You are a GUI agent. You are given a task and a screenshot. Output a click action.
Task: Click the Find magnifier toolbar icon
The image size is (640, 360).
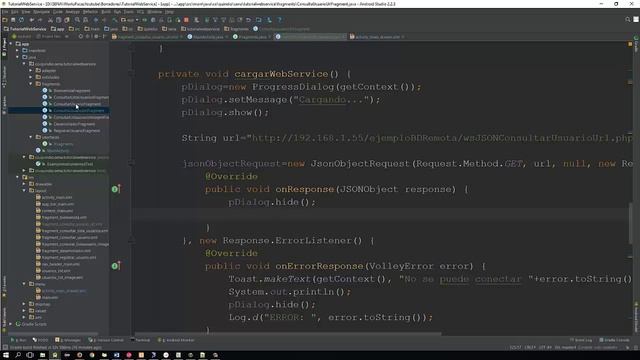tap(77, 20)
